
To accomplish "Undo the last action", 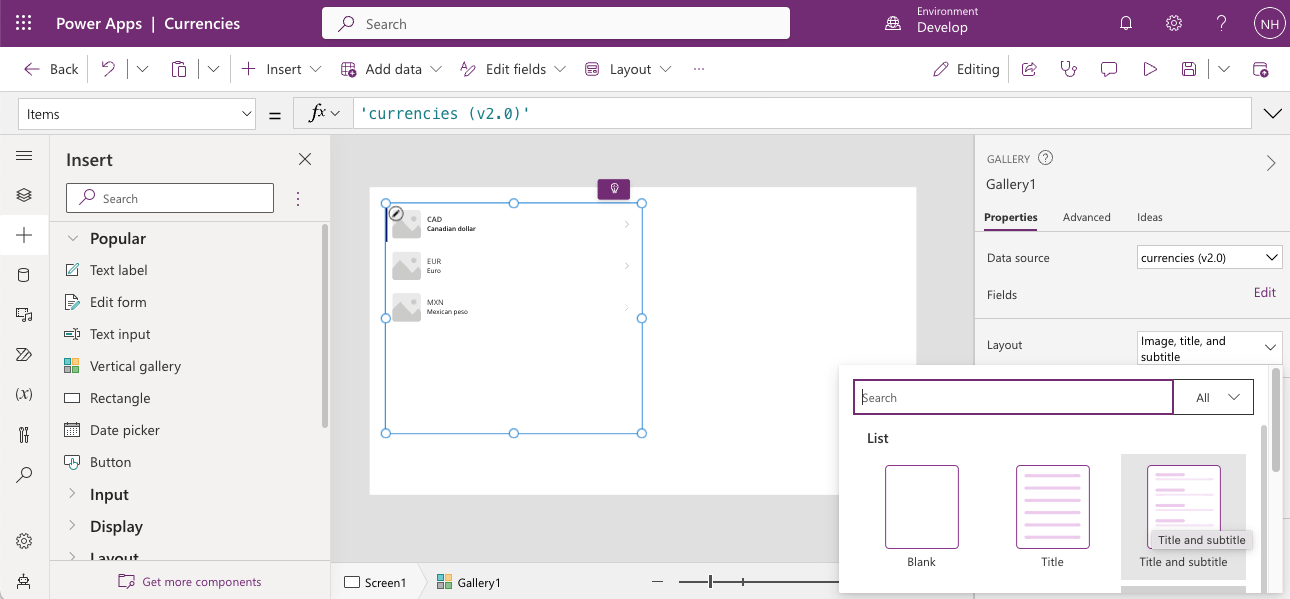I will pyautogui.click(x=108, y=69).
